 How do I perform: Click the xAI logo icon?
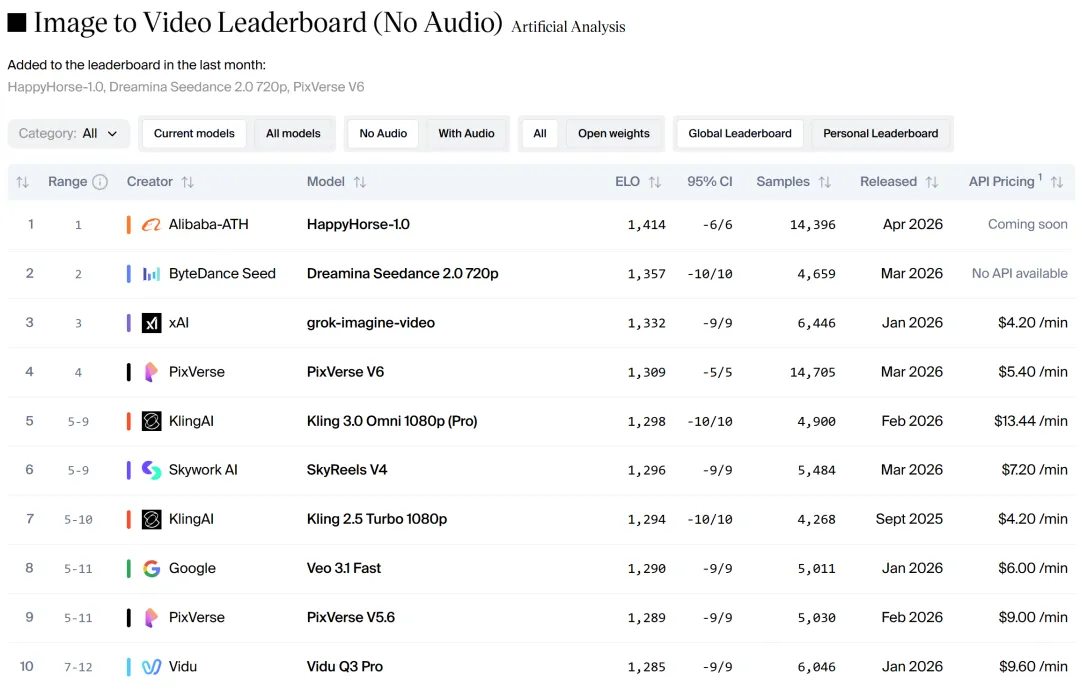pos(151,322)
